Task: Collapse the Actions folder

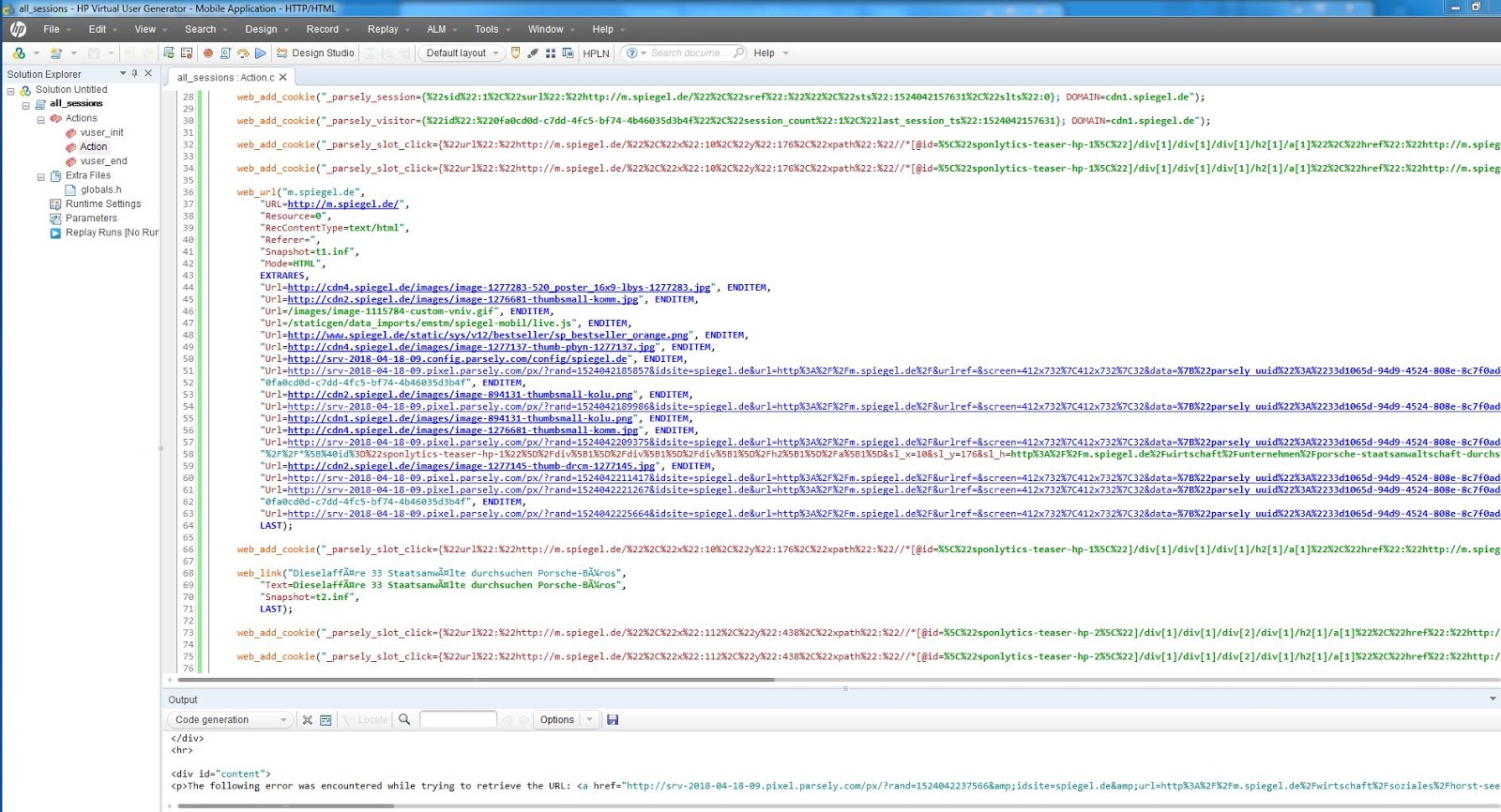Action: coord(41,120)
